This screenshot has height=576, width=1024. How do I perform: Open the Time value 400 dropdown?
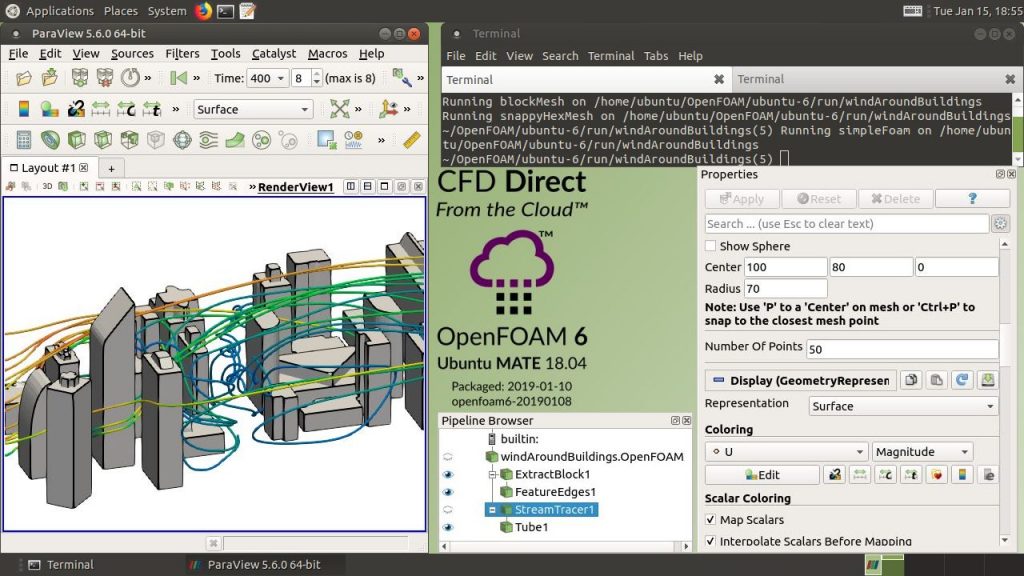click(x=268, y=78)
